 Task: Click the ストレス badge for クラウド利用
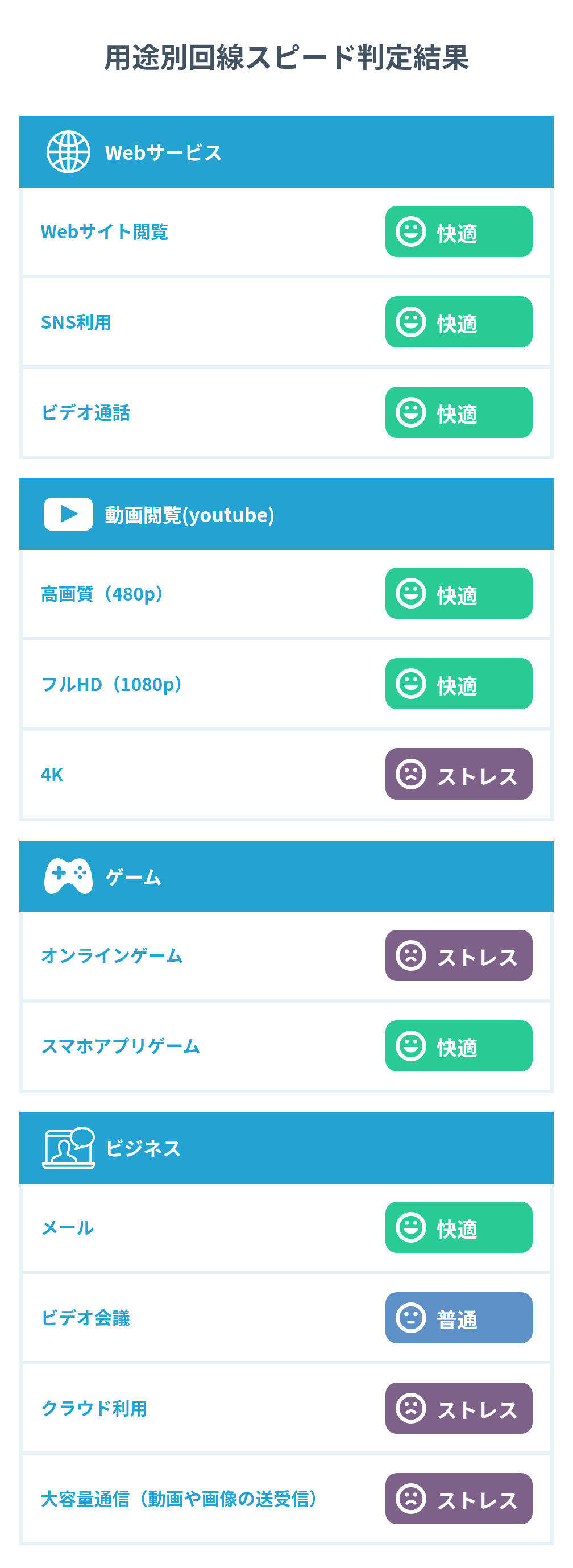point(459,1408)
